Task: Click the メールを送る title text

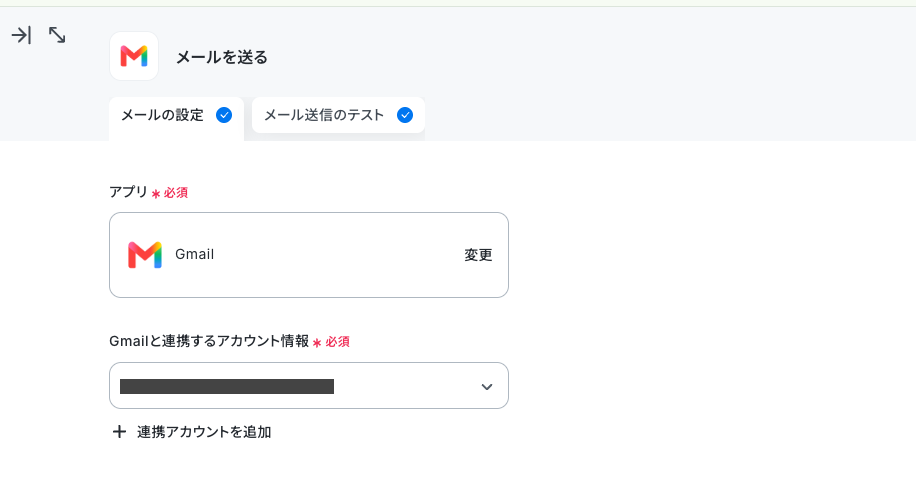Action: 222,57
